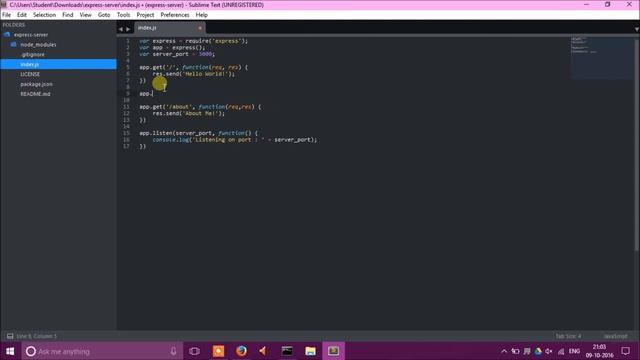Show hidden system tray icons
The image size is (640, 360).
504,351
